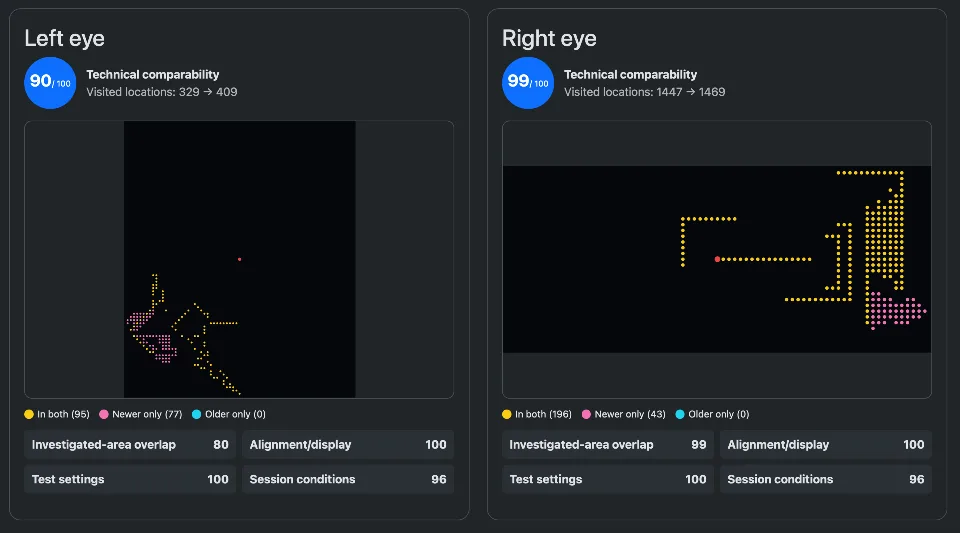The width and height of the screenshot is (960, 533).
Task: Click red fixation dot in Left eye map
Action: point(239,259)
